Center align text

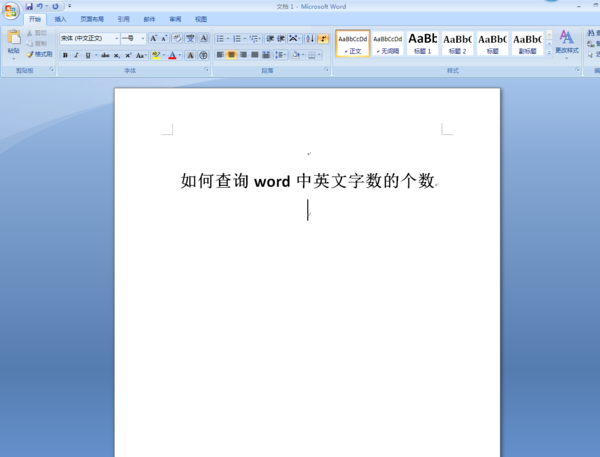point(231,55)
